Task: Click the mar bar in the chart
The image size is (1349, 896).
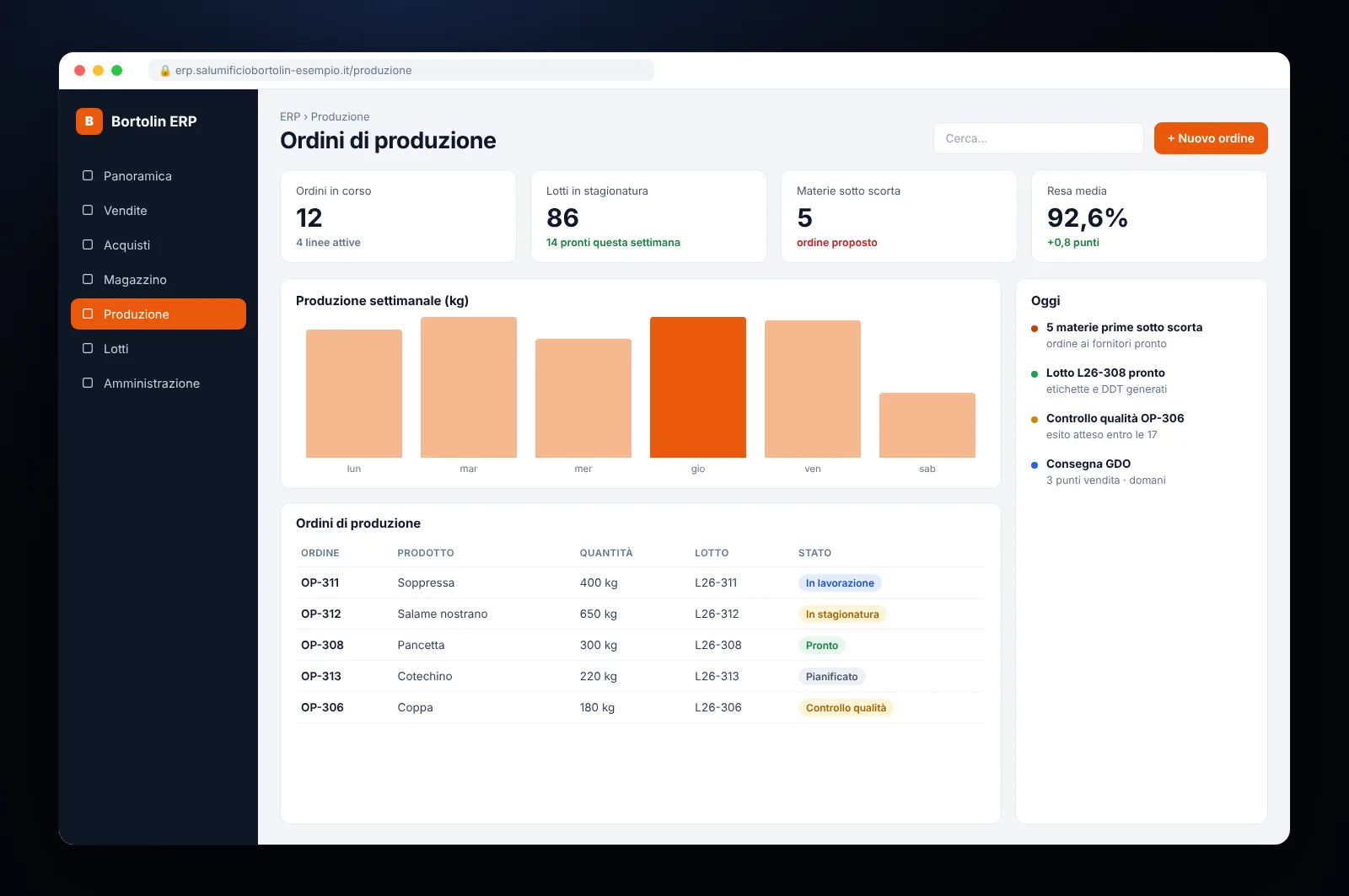Action: point(469,388)
